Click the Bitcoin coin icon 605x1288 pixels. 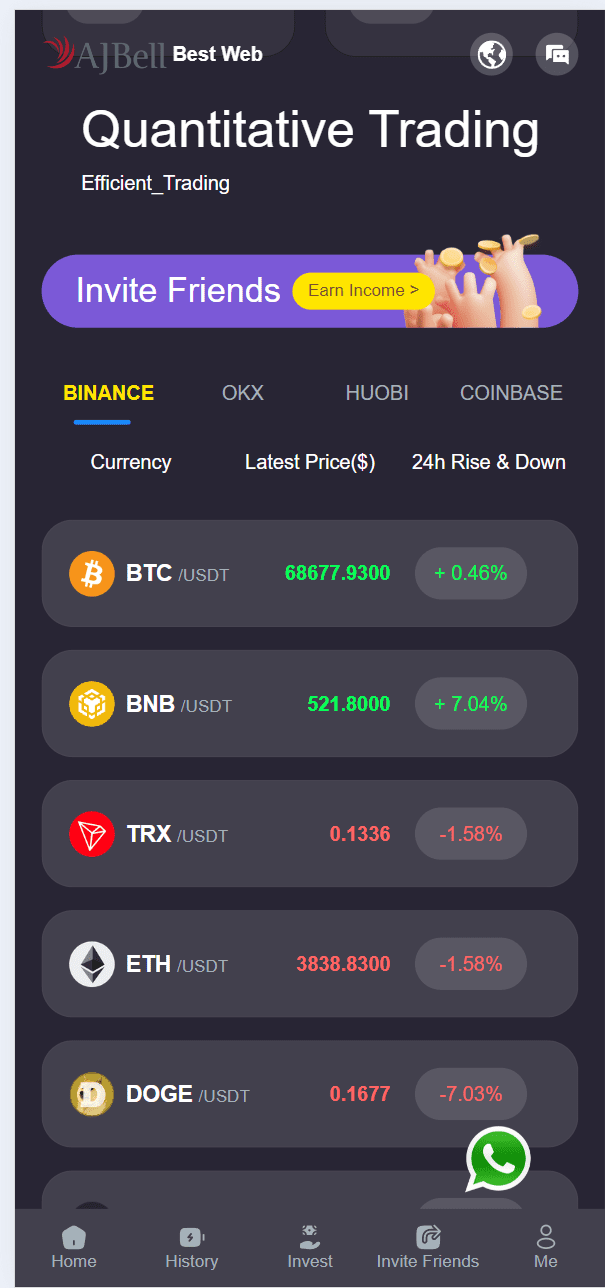pos(92,574)
